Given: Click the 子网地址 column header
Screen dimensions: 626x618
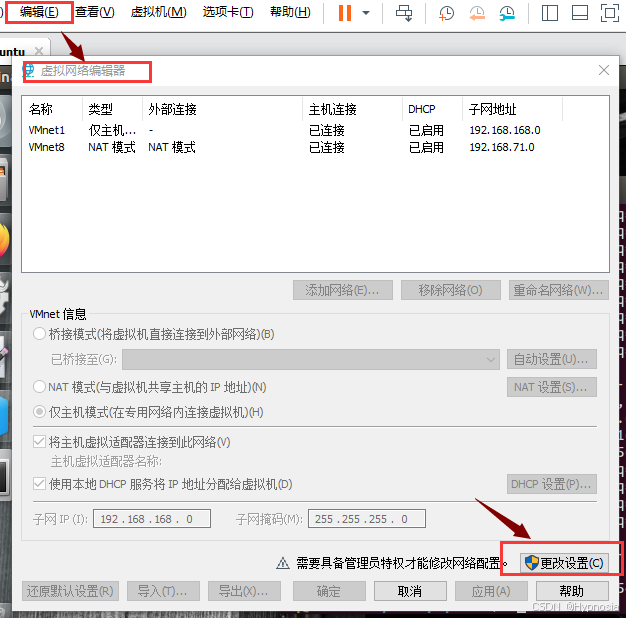Looking at the screenshot, I should coord(513,109).
